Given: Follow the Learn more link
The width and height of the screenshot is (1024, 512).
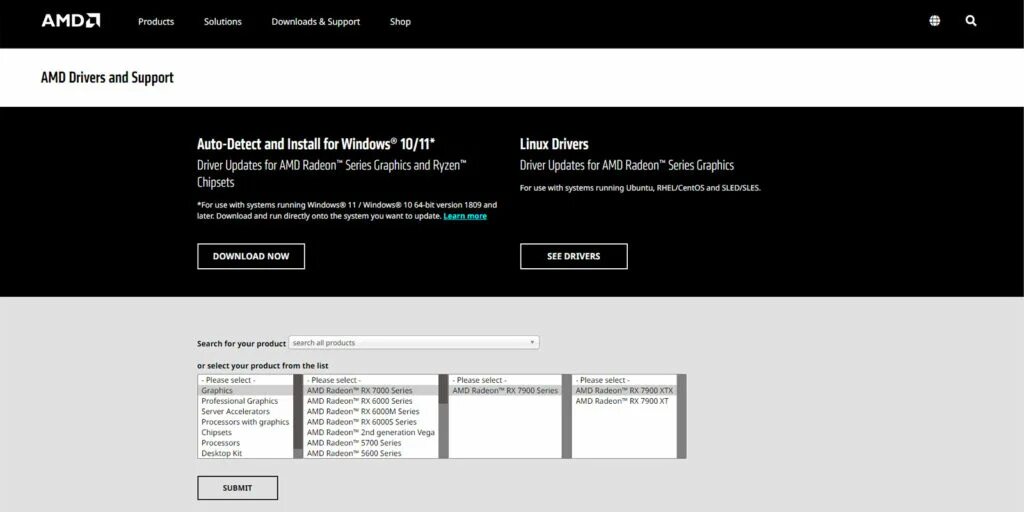Looking at the screenshot, I should [x=465, y=216].
